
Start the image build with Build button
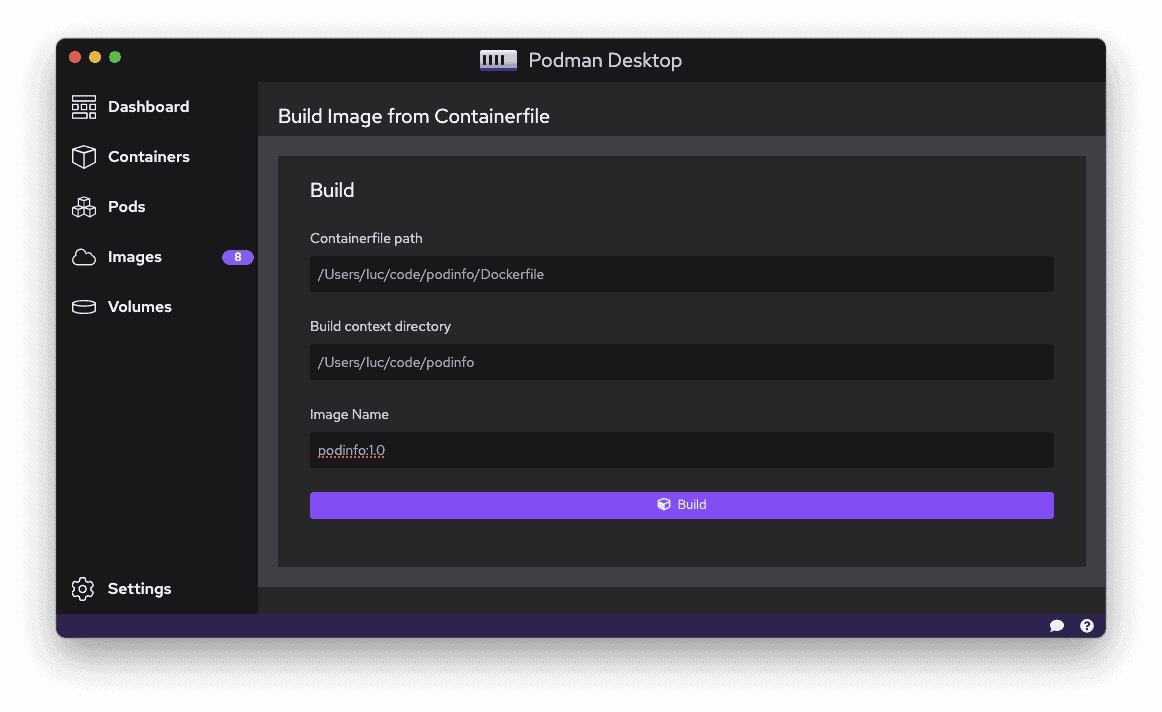pos(682,505)
